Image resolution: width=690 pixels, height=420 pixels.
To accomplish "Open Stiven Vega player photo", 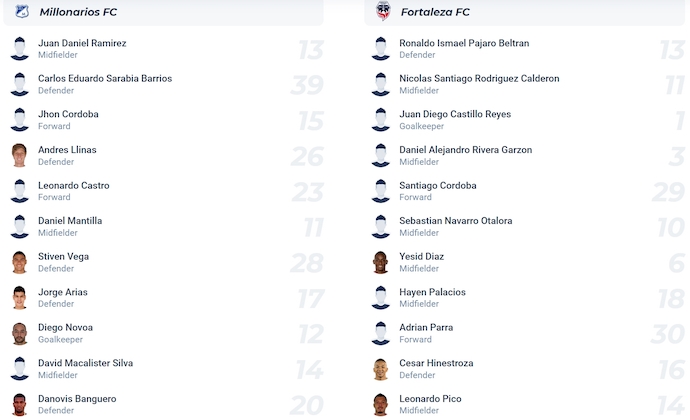I will pos(19,262).
